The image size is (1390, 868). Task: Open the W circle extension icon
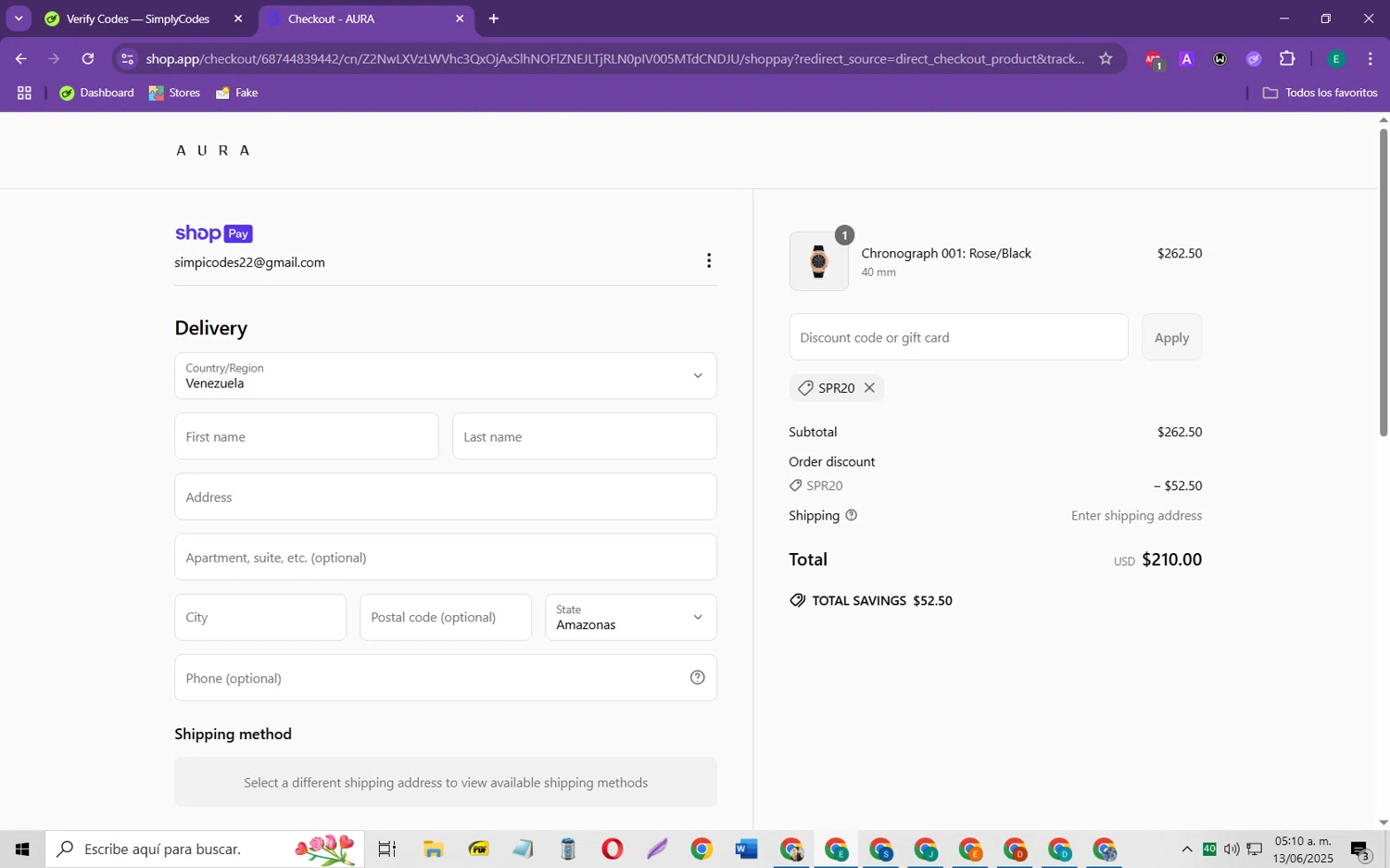(x=1220, y=59)
